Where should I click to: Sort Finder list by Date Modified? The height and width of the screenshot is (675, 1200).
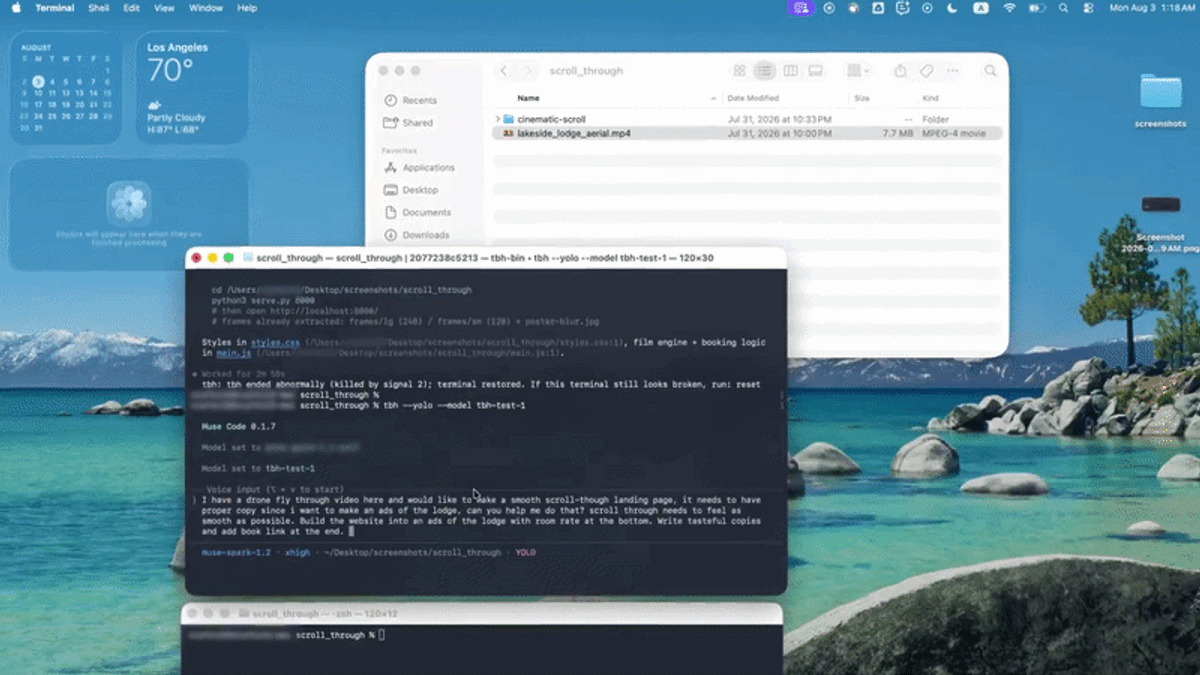tap(753, 98)
